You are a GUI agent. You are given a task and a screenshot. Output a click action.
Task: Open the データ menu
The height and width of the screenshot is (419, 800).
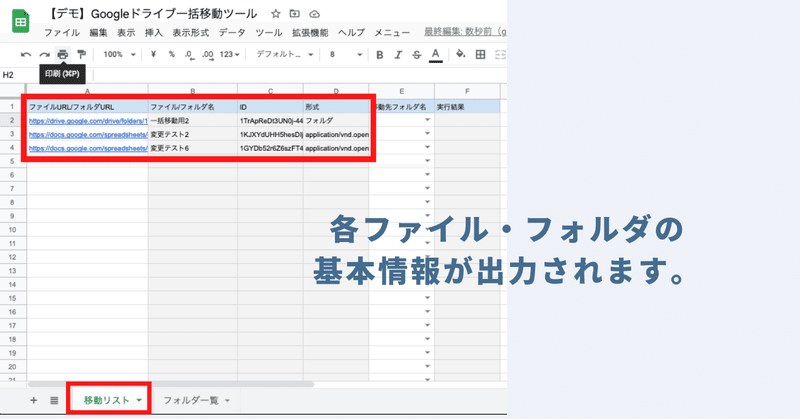232,33
